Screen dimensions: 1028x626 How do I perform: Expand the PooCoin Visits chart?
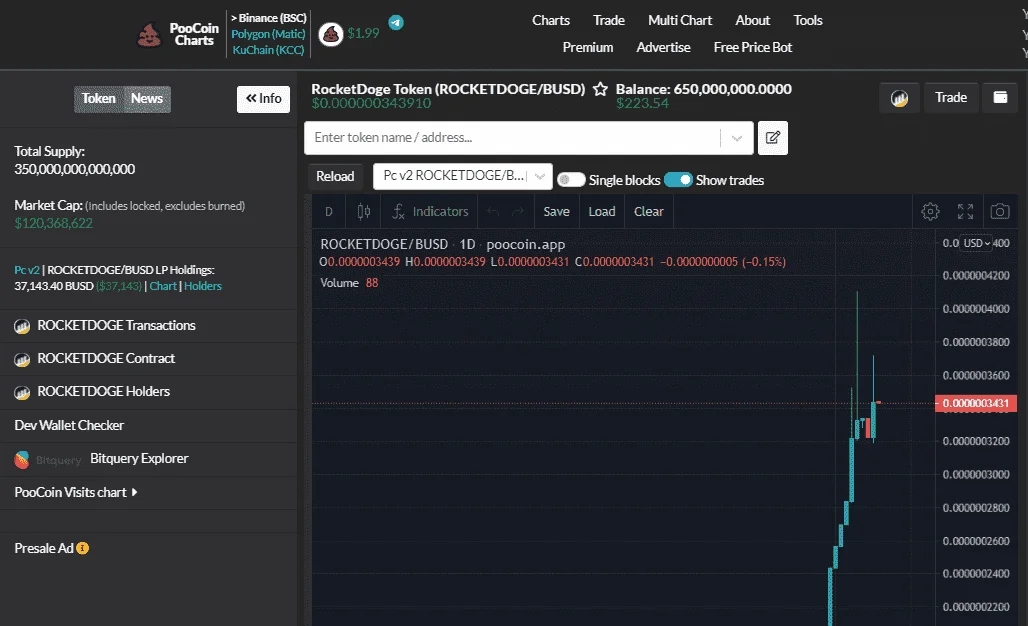click(76, 492)
